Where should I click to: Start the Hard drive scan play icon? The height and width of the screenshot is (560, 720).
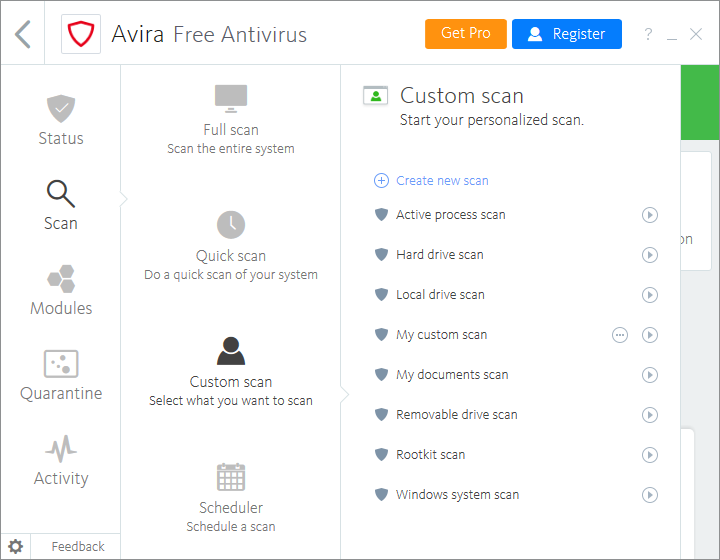tap(650, 255)
